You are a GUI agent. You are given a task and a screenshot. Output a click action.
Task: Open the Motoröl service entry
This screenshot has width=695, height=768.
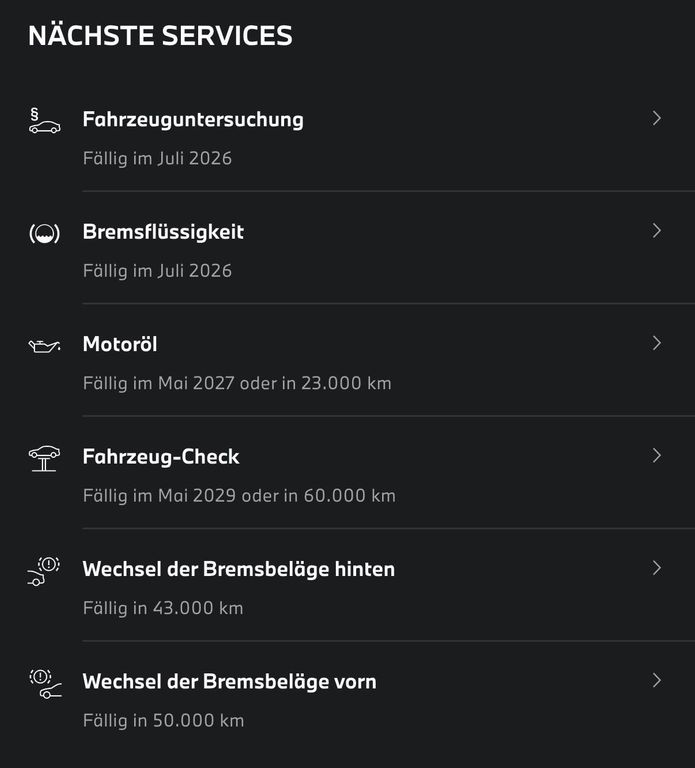[x=120, y=344]
